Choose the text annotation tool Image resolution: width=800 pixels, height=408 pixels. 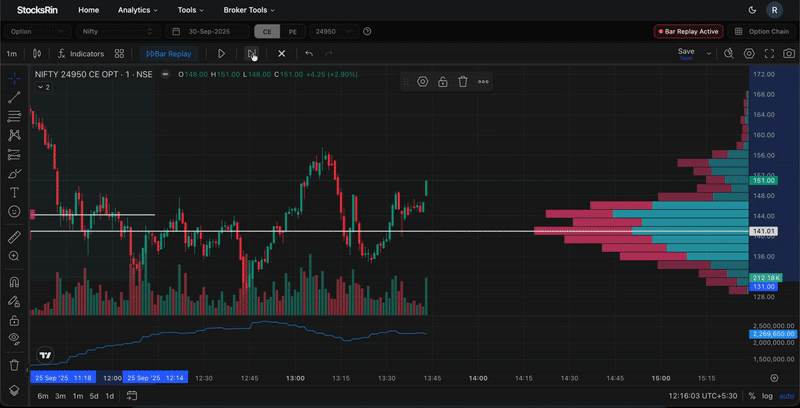(x=14, y=192)
